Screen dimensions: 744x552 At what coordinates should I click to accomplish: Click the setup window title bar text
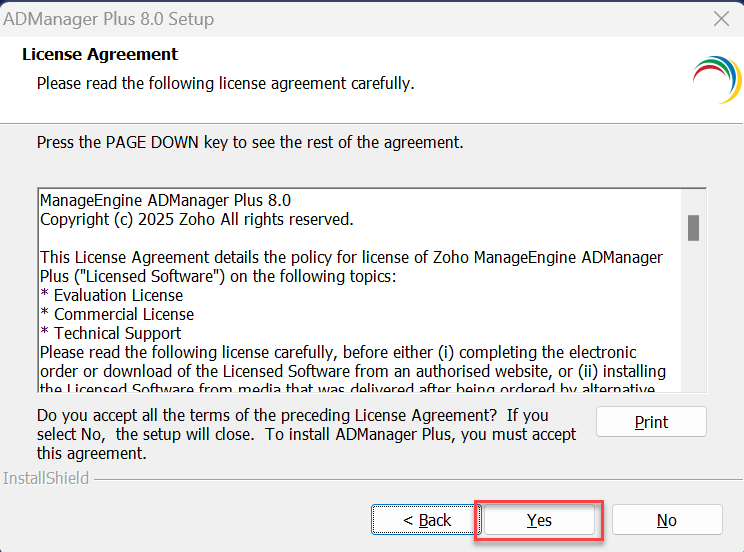coord(108,19)
